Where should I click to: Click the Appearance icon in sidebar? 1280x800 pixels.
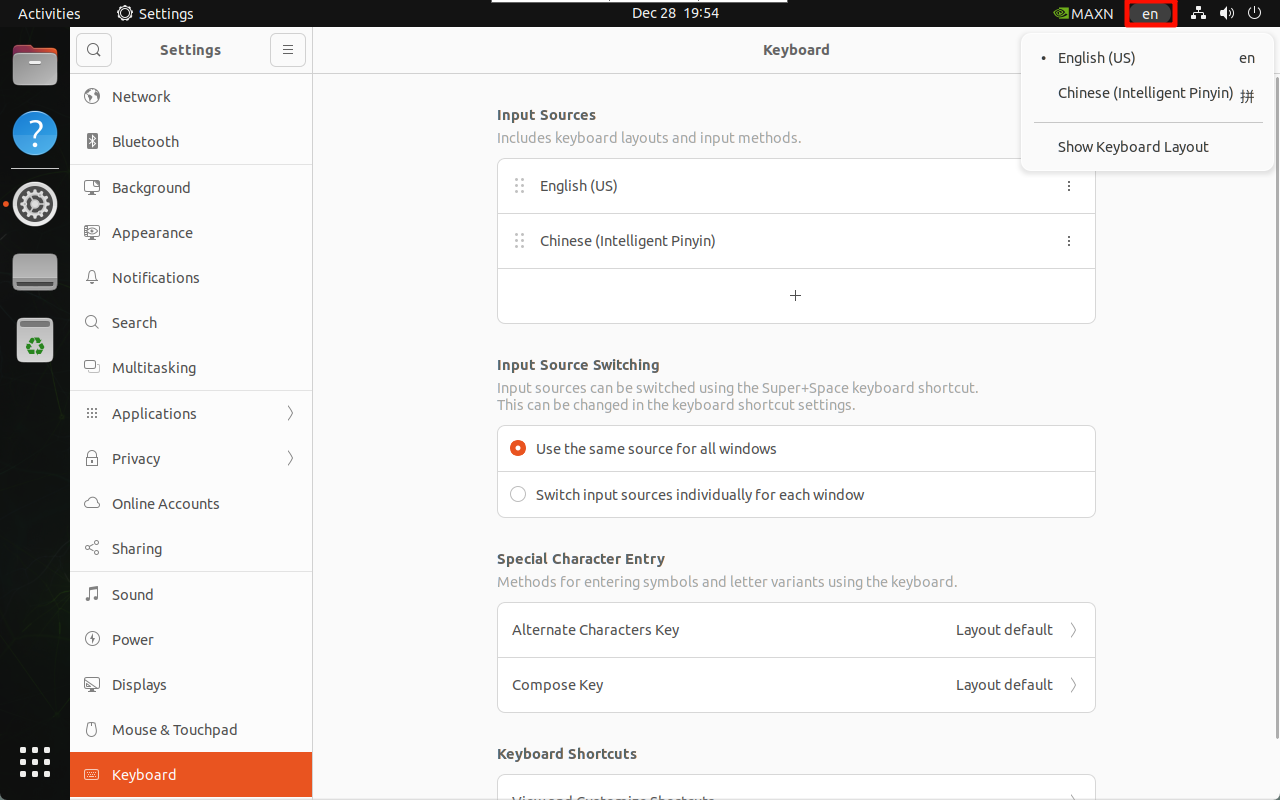(x=92, y=232)
